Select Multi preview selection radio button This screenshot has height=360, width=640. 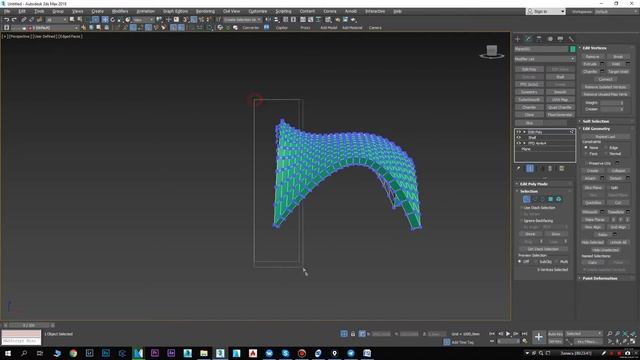556,261
